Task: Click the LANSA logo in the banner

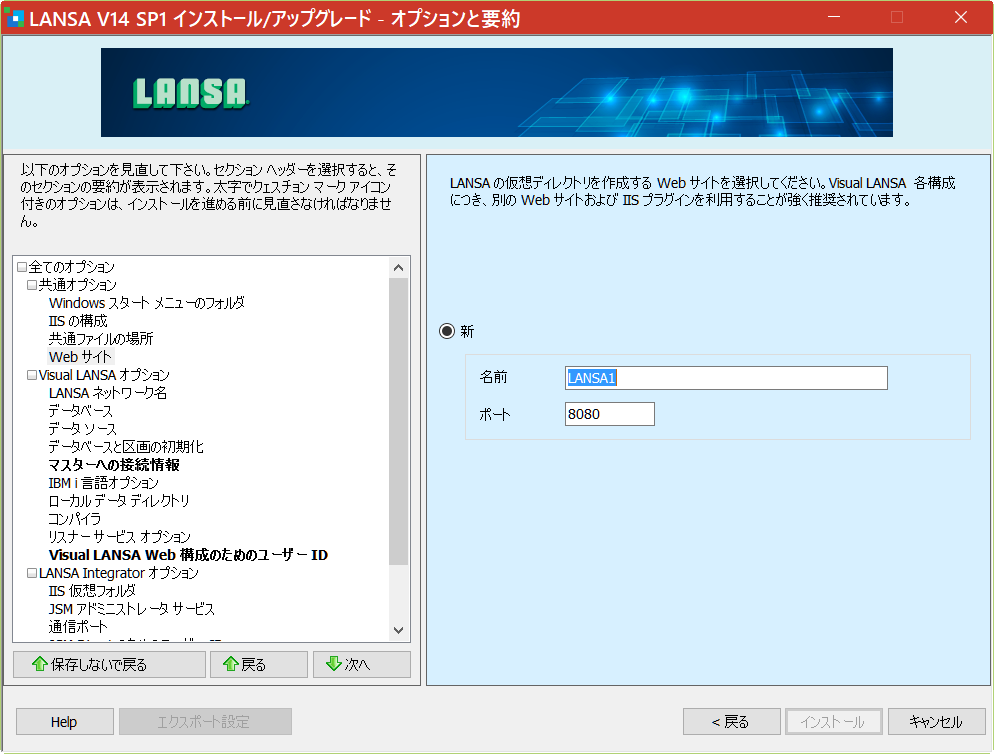Action: 191,93
